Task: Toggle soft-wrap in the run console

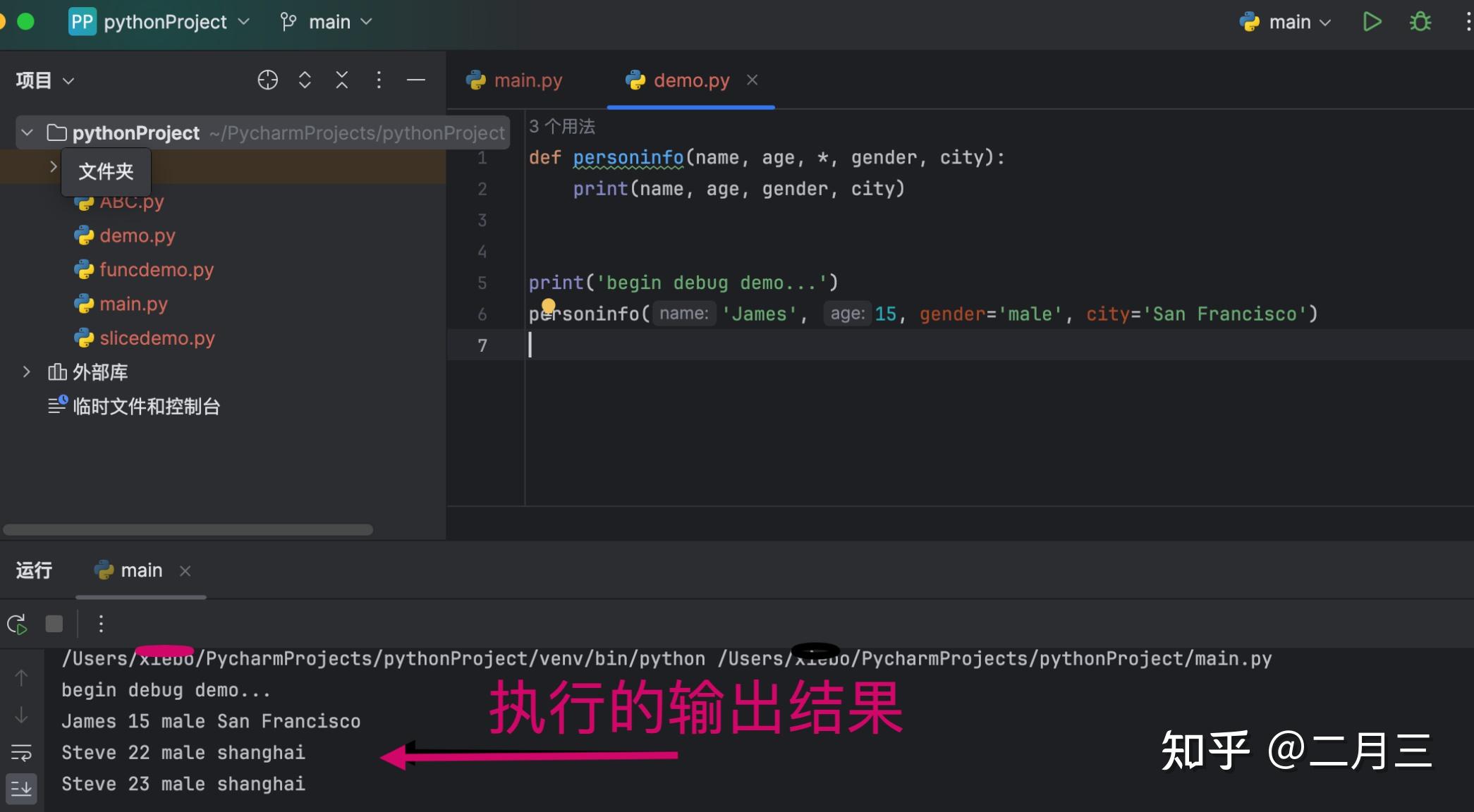Action: pyautogui.click(x=22, y=752)
